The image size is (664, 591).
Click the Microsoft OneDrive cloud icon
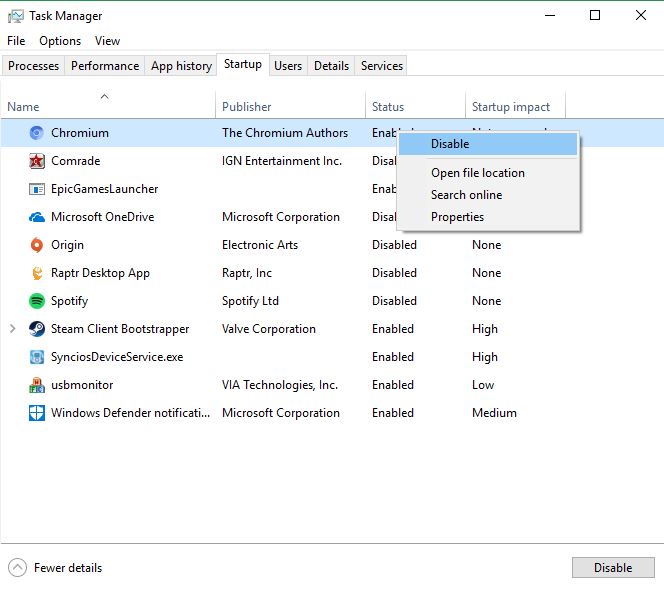pyautogui.click(x=37, y=217)
